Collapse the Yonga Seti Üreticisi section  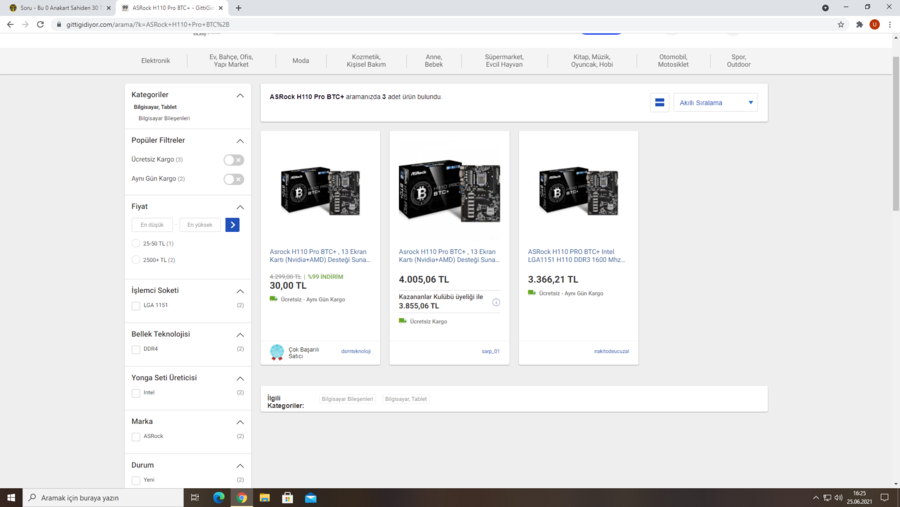(240, 378)
